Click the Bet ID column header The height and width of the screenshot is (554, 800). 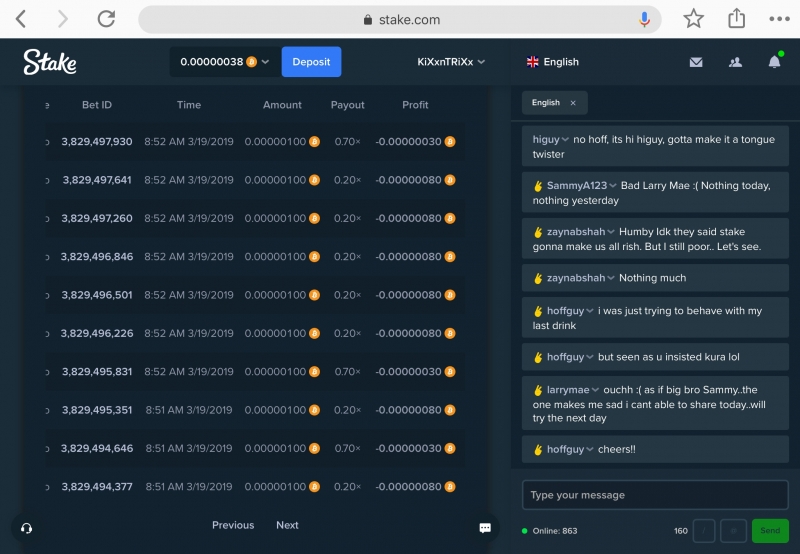pos(97,105)
